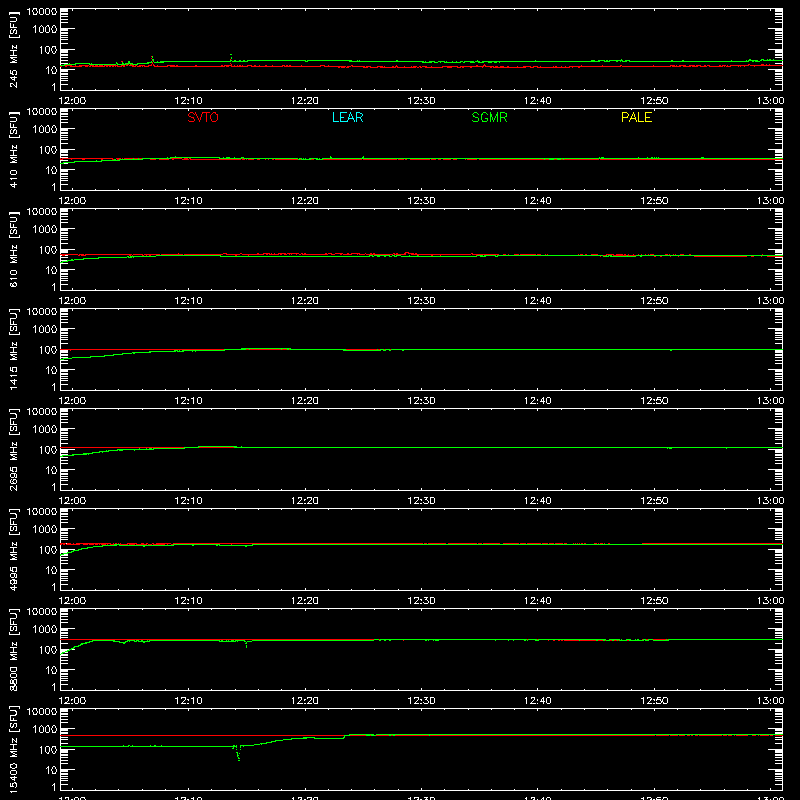The height and width of the screenshot is (800, 800).
Task: Click 12:50 tick label under 610 MHz panel
Action: (x=654, y=301)
